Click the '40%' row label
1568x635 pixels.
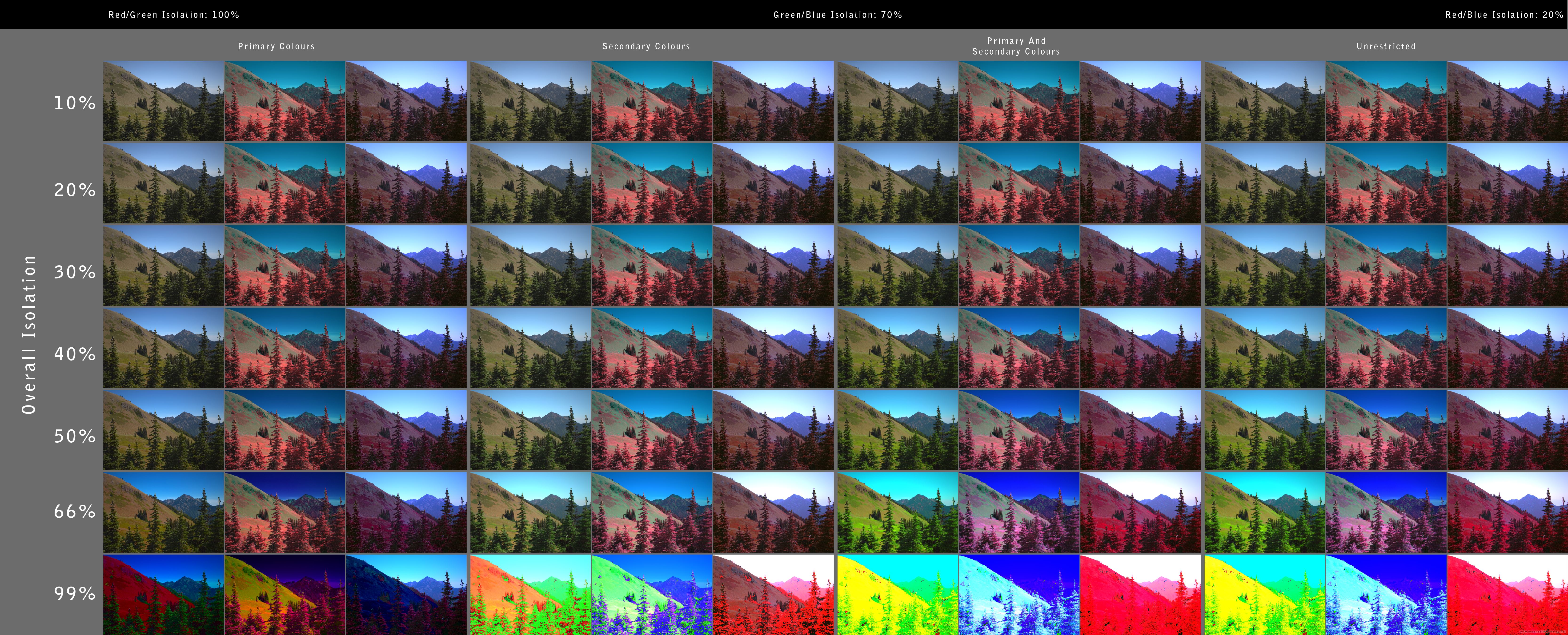point(75,354)
